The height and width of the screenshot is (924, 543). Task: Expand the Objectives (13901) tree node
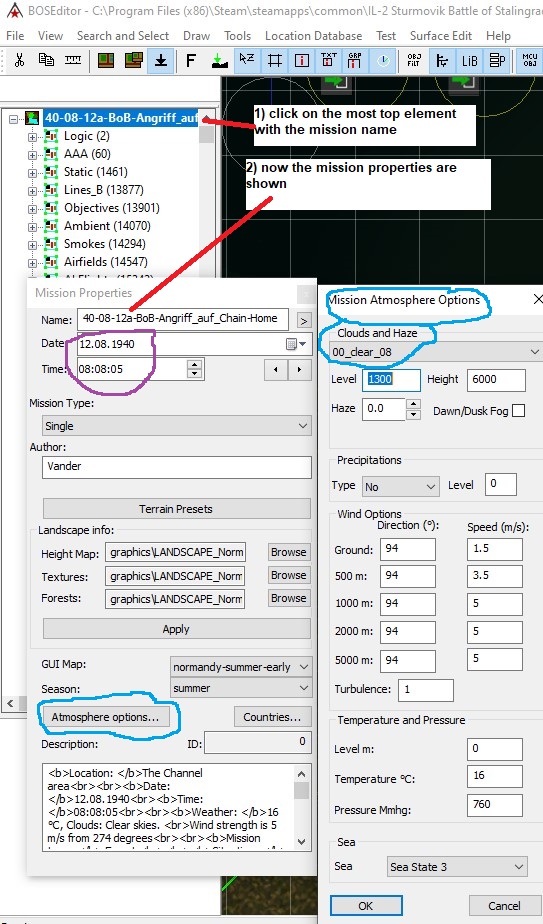coord(32,209)
